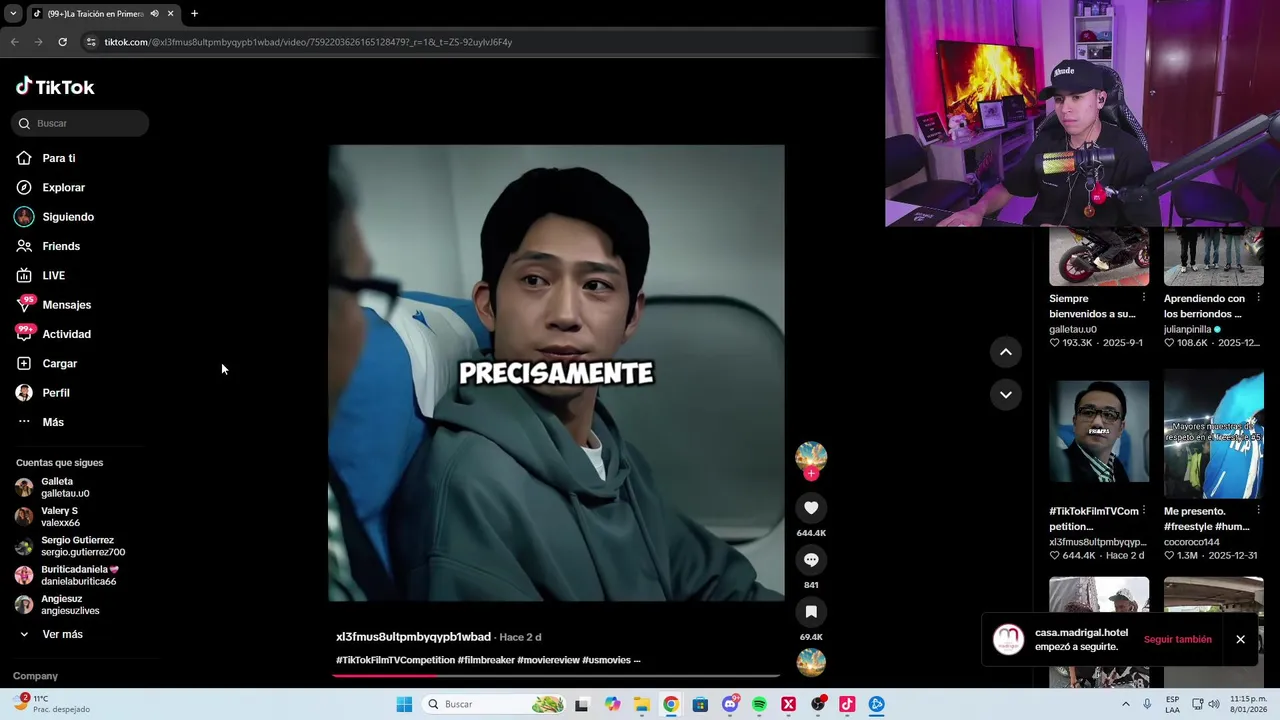The height and width of the screenshot is (720, 1280).
Task: Dismiss the casa.madrigal.hotel follow notification
Action: click(x=1240, y=639)
